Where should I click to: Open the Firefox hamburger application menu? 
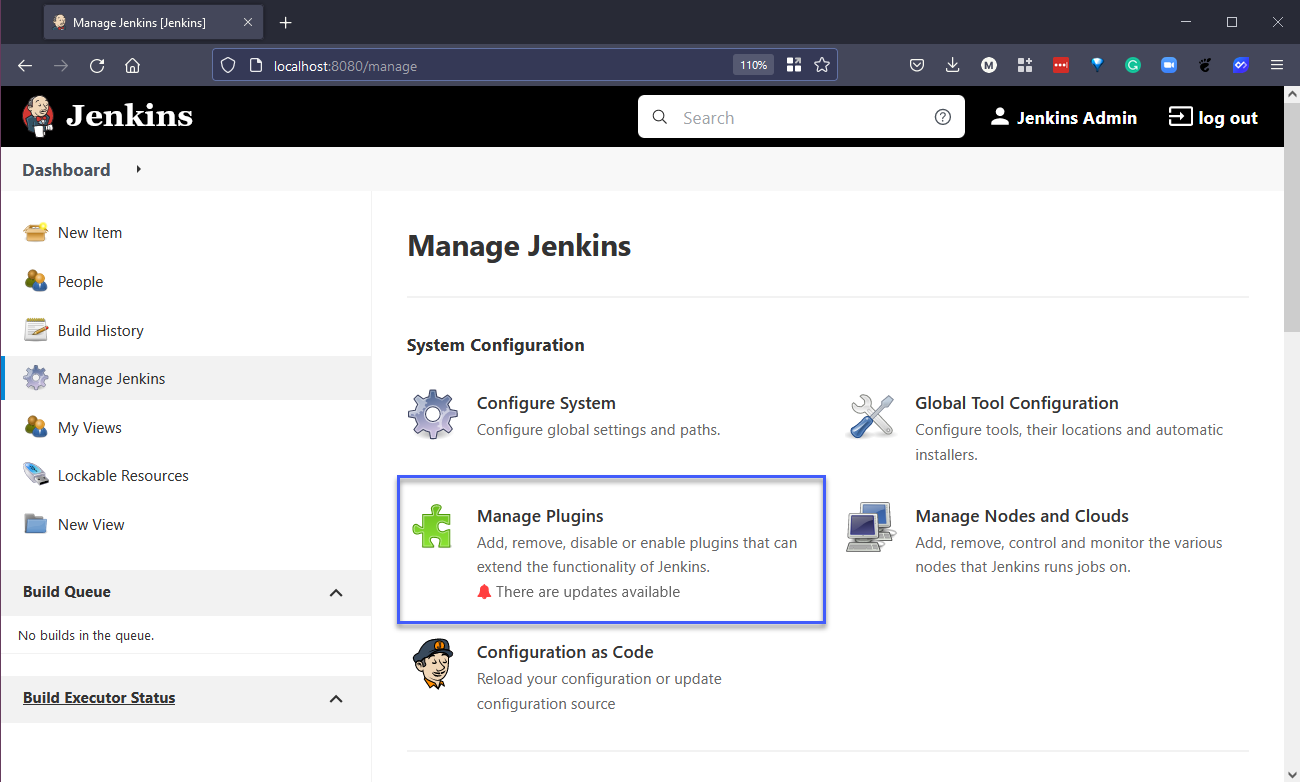pos(1276,65)
